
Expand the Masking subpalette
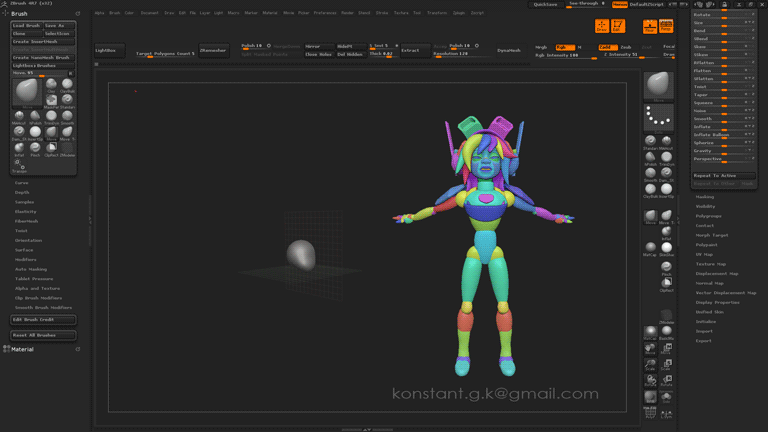tap(705, 197)
